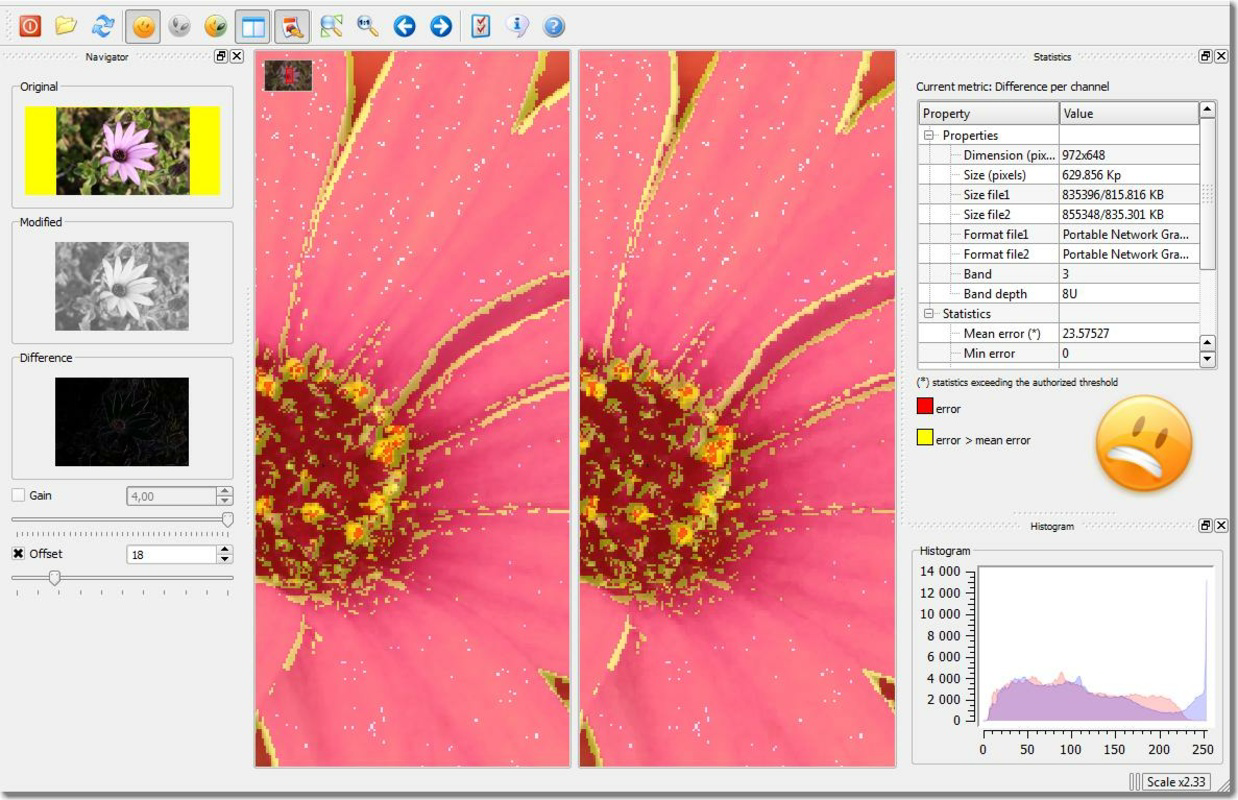The image size is (1238, 800).
Task: Select the Band depth row
Action: 1059,294
